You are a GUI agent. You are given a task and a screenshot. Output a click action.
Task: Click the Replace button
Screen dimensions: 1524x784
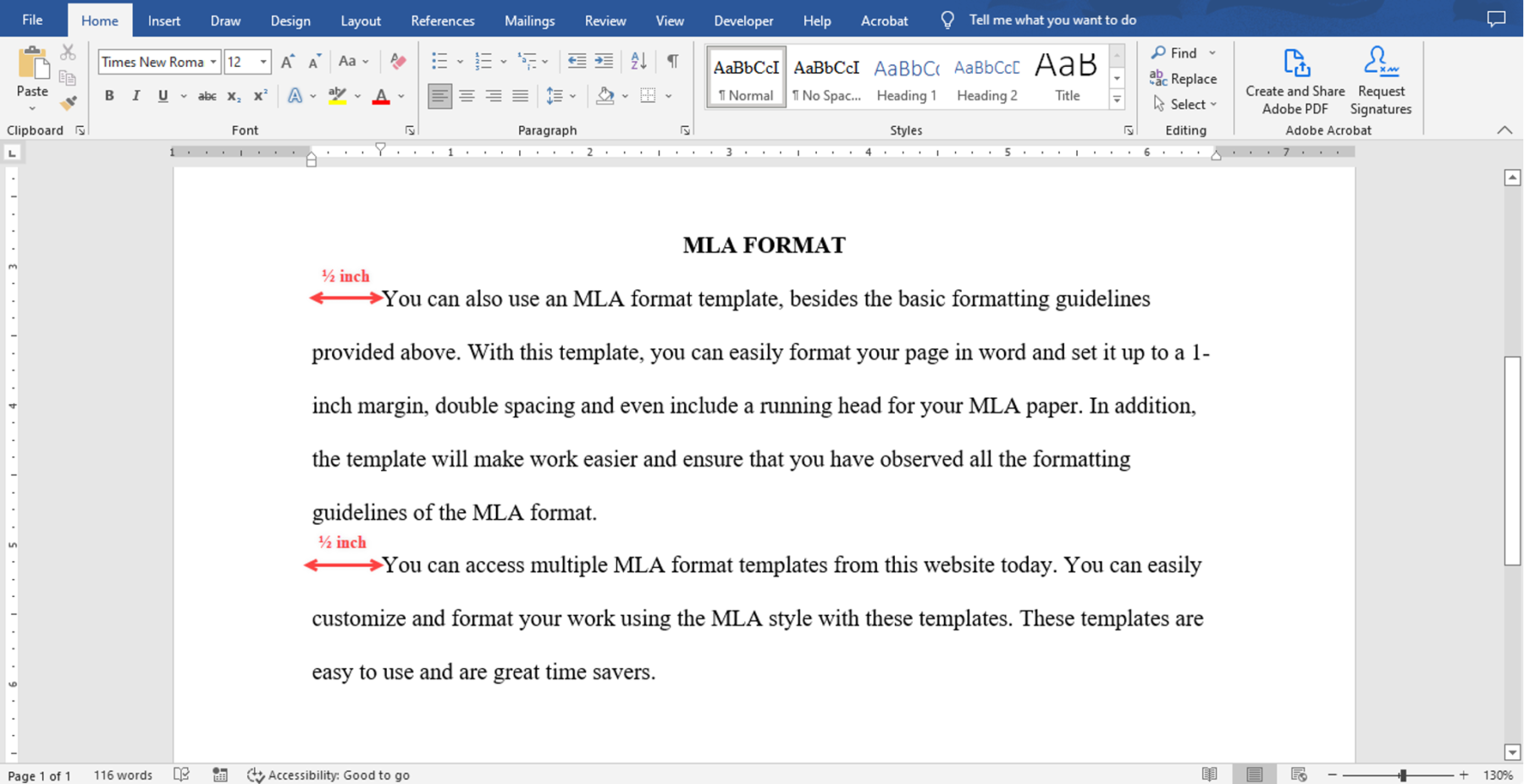[1184, 79]
